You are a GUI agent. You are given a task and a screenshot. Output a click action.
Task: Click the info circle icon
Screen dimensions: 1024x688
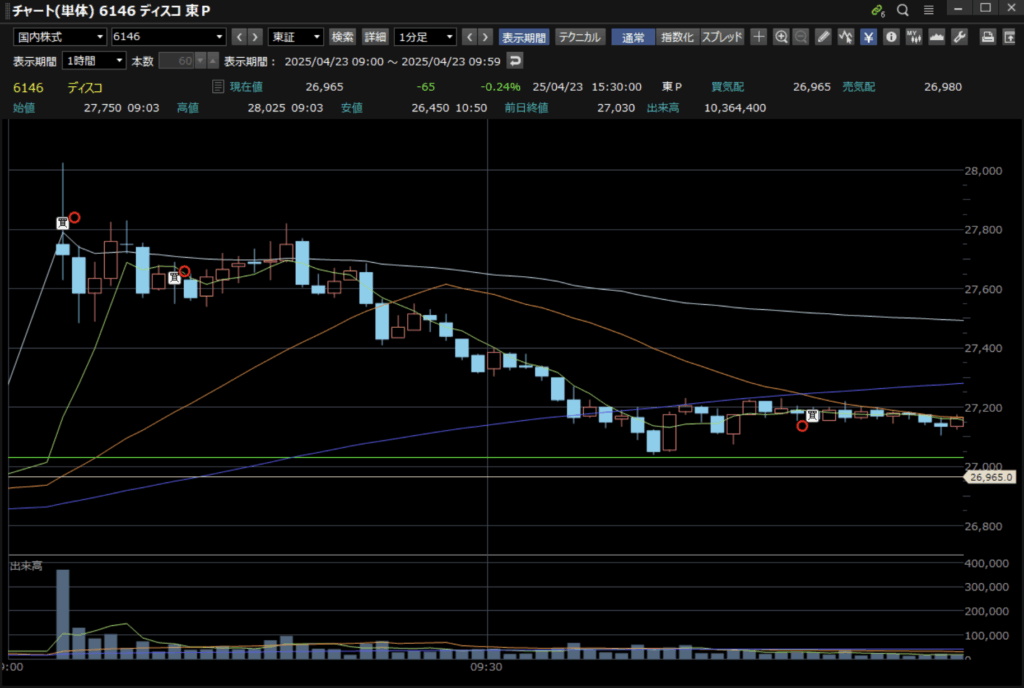click(891, 37)
